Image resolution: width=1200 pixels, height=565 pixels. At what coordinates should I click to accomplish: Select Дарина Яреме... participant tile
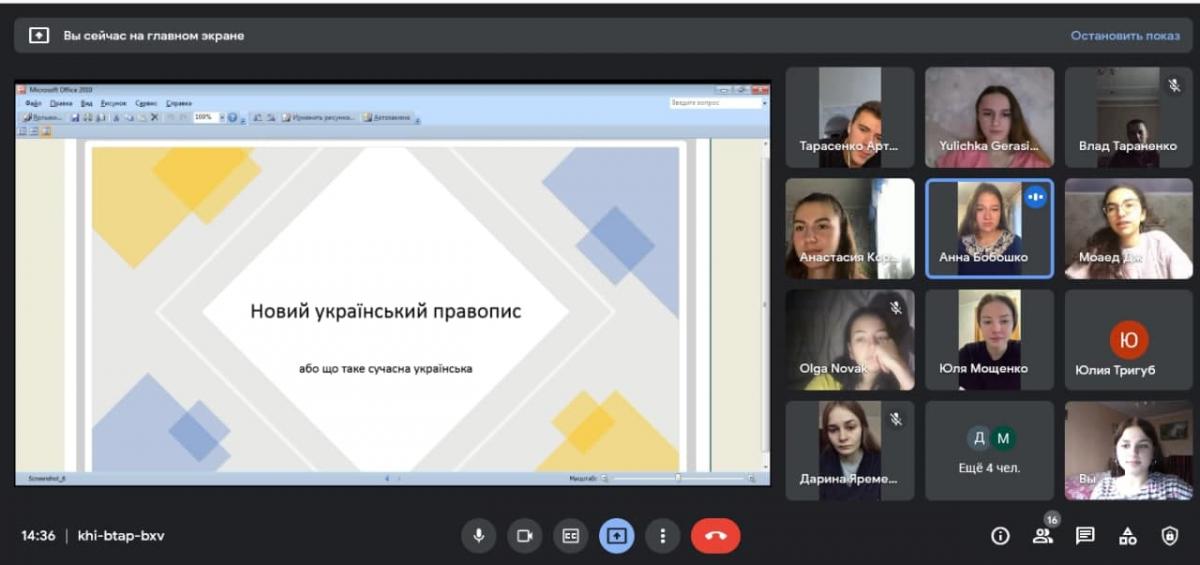tap(849, 451)
